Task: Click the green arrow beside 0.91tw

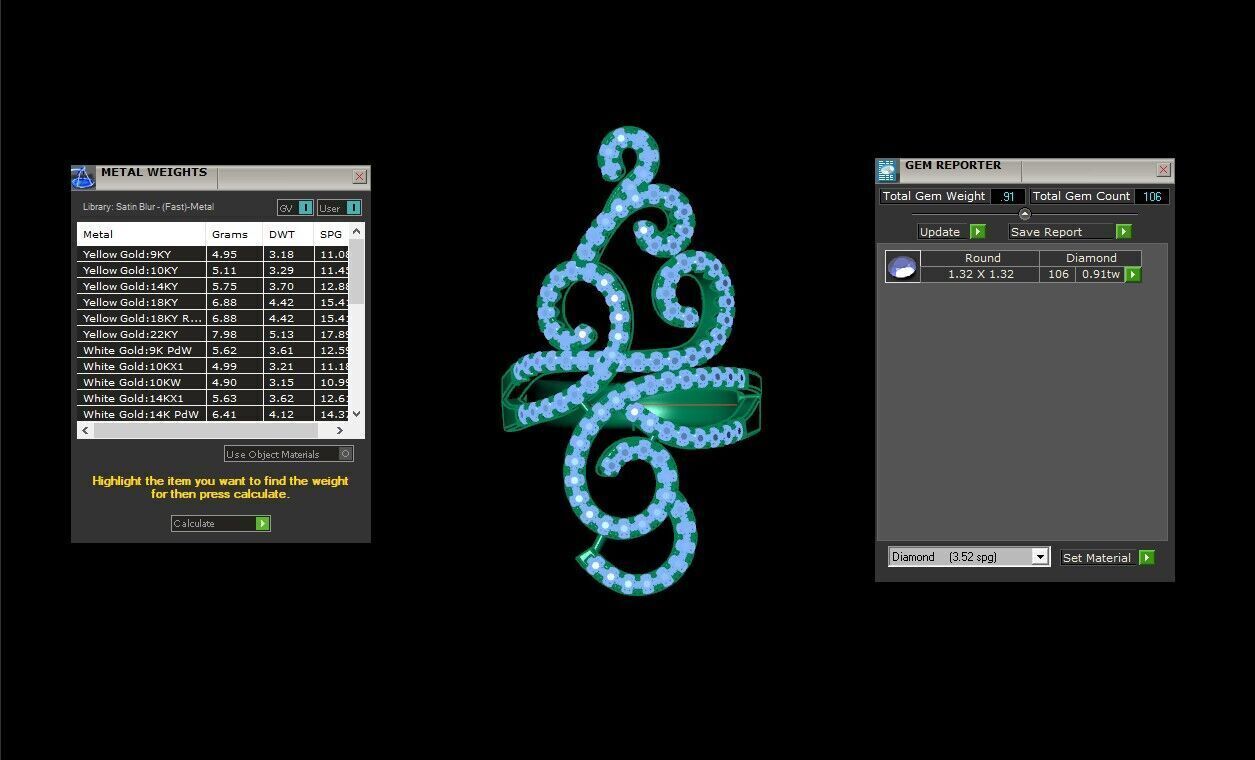Action: click(x=1133, y=274)
